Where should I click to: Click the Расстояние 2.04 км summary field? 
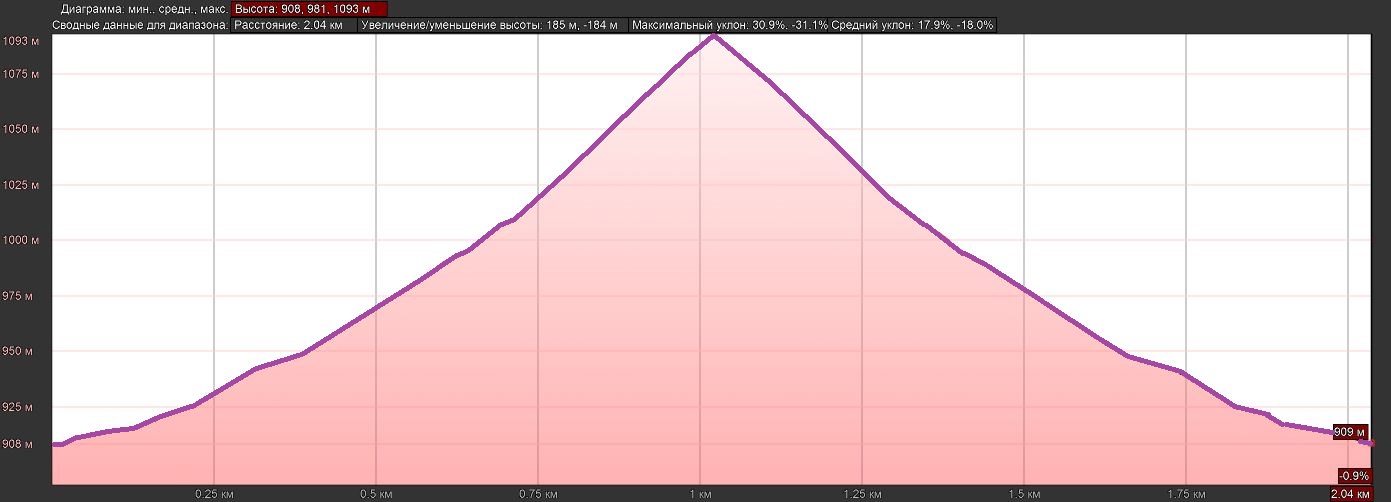[293, 24]
